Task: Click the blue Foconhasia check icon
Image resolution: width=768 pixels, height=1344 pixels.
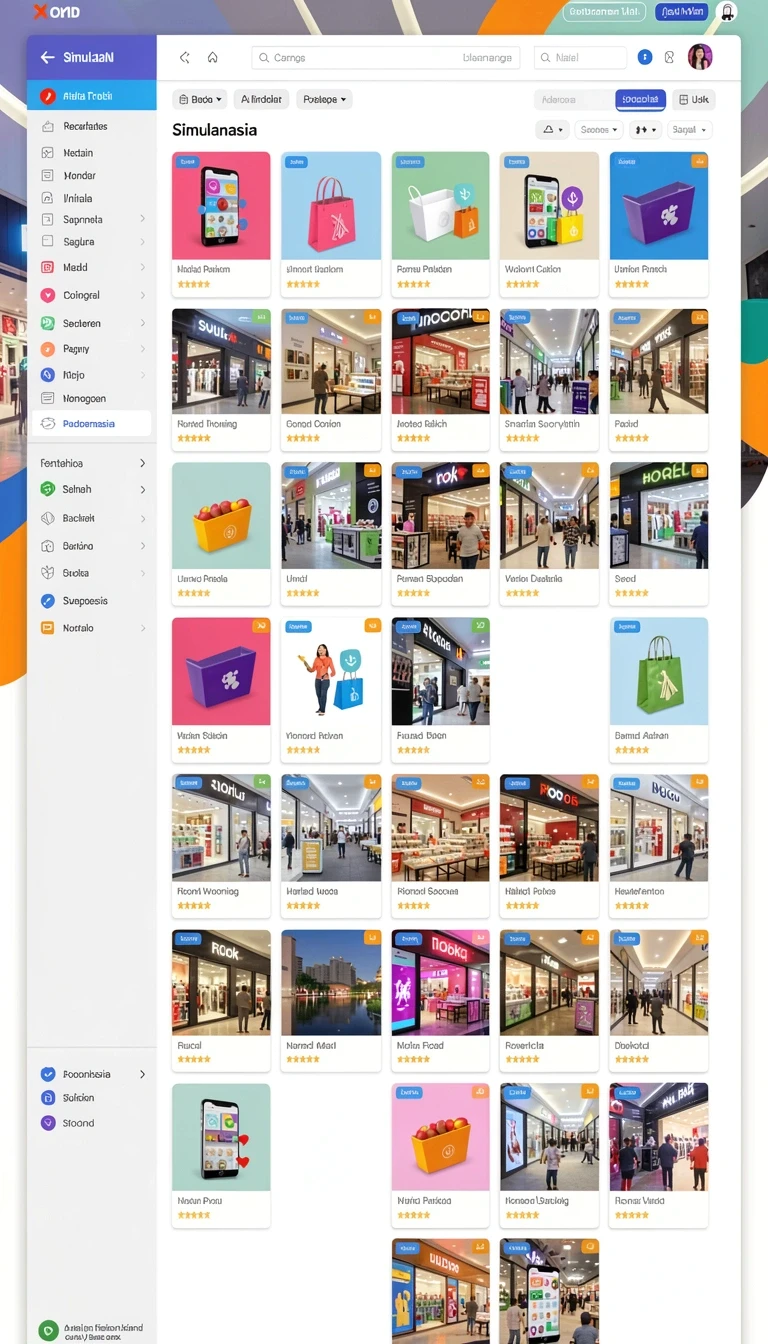Action: 47,1074
